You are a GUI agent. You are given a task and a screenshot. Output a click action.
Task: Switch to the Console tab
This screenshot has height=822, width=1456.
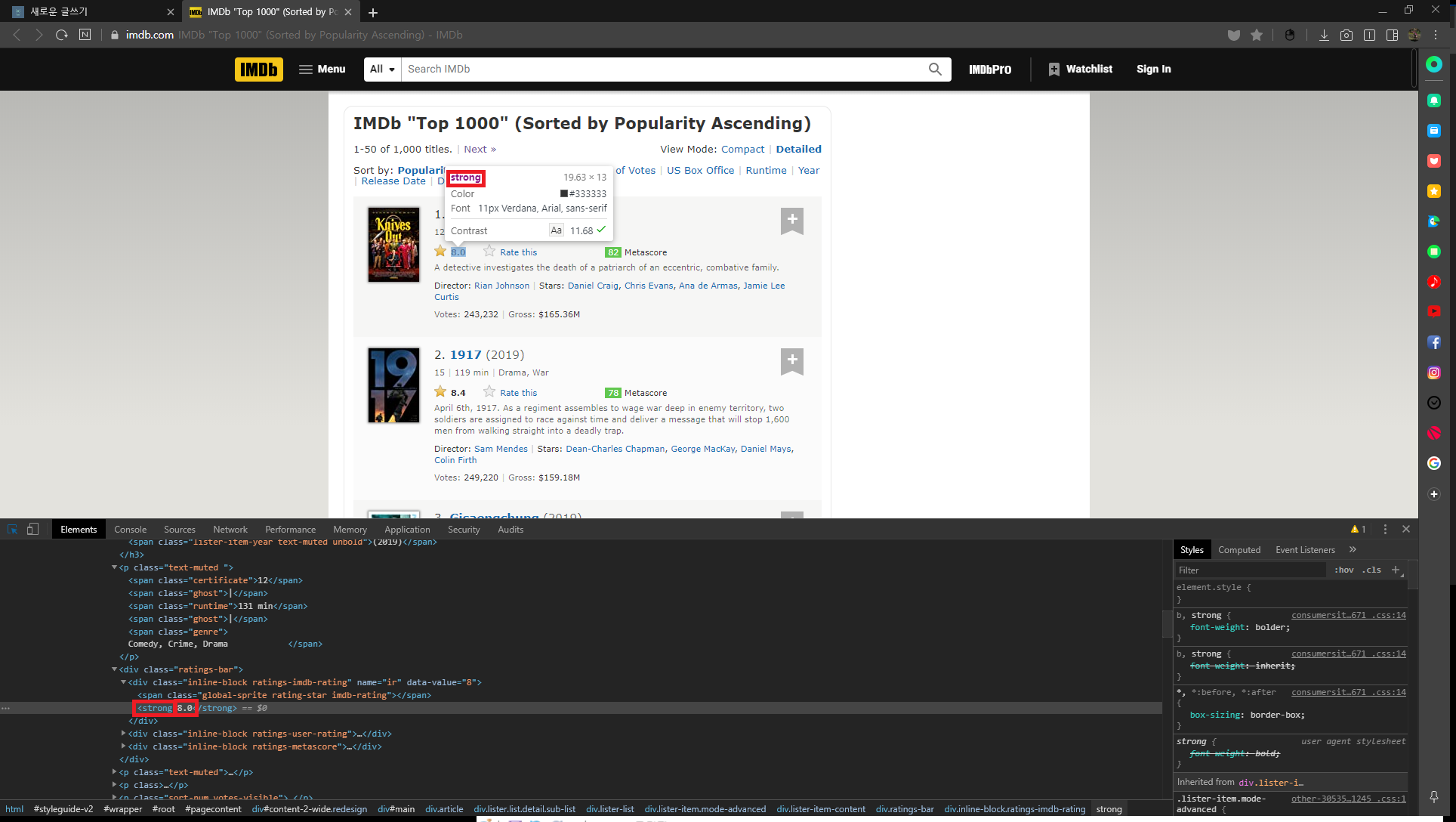(x=130, y=529)
